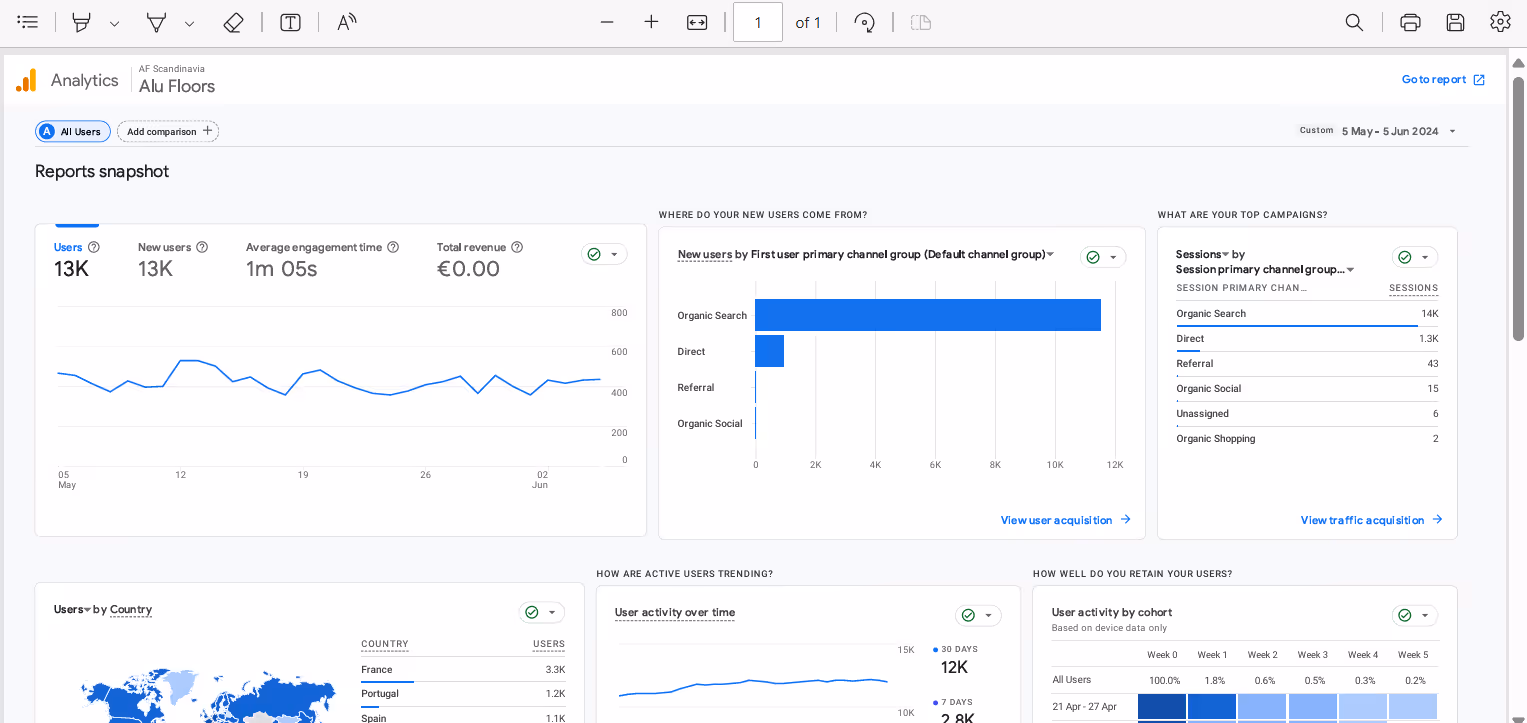The image size is (1527, 723).
Task: Click the Referral sessions row
Action: [x=1307, y=364]
